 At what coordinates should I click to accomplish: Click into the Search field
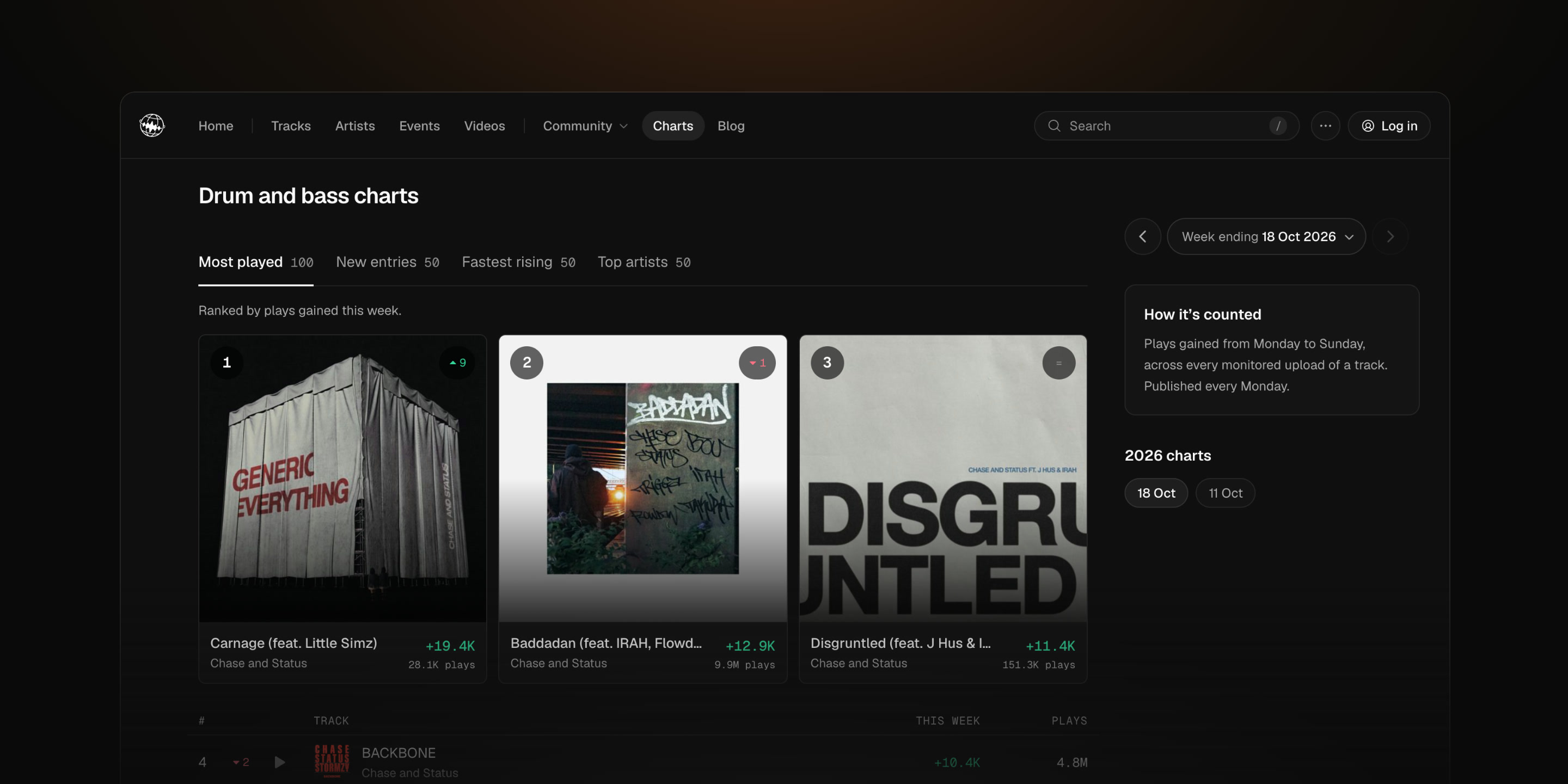(1166, 125)
